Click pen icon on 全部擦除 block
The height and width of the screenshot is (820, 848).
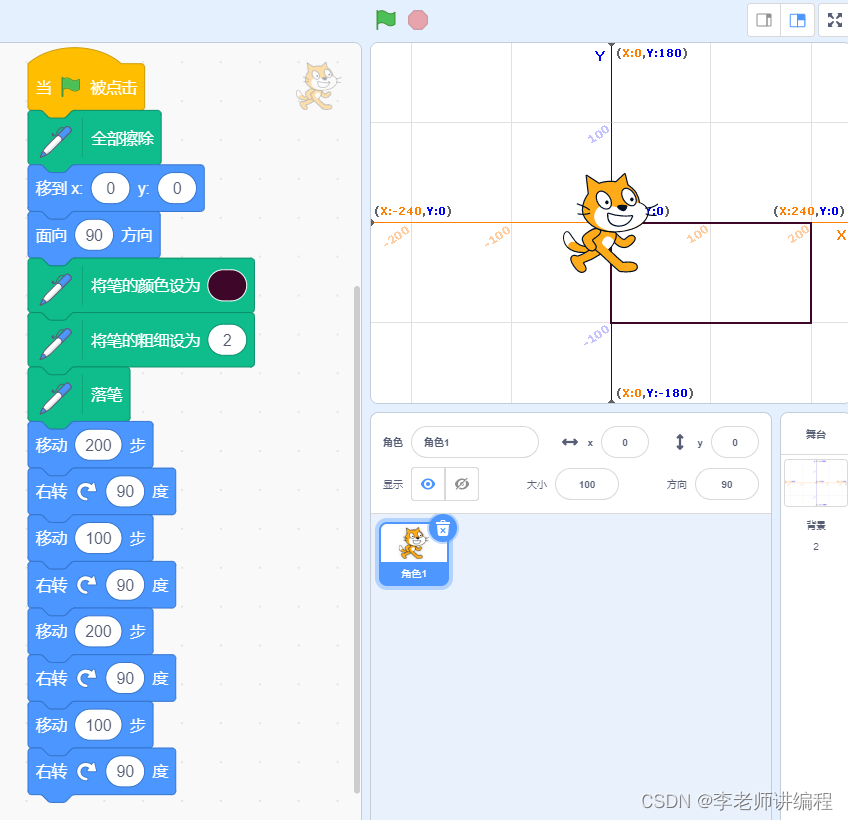(56, 141)
